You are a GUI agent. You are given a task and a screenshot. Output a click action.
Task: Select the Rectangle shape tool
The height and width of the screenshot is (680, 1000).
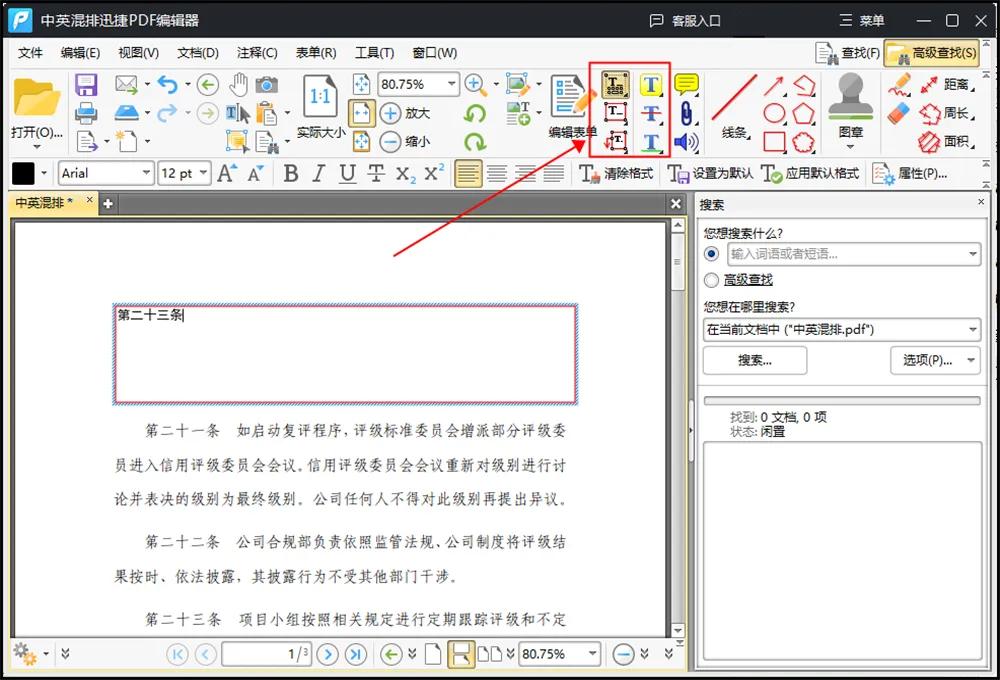774,142
